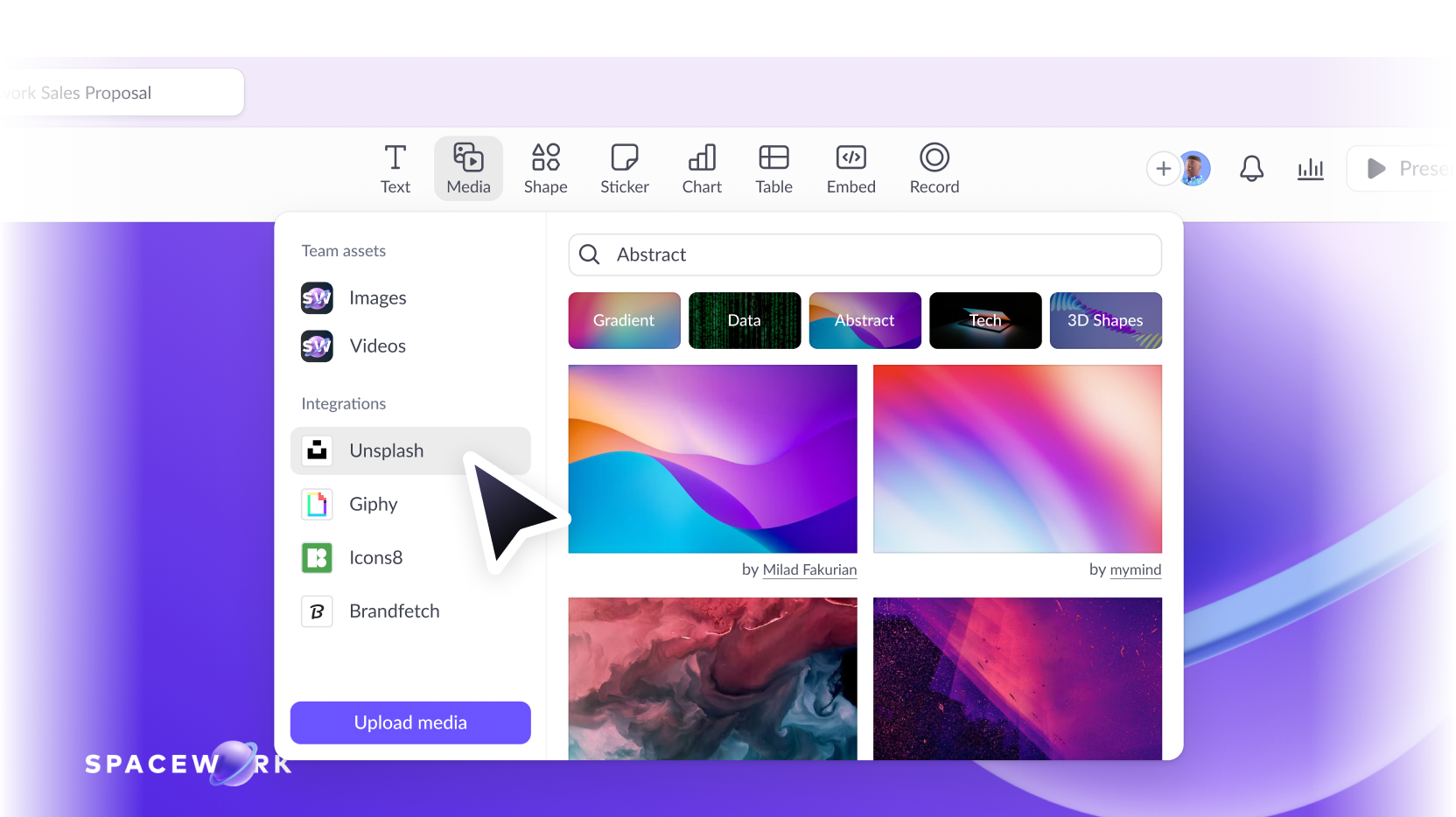Click the Brandfetch logo icon
This screenshot has height=817, width=1456.
pos(317,611)
